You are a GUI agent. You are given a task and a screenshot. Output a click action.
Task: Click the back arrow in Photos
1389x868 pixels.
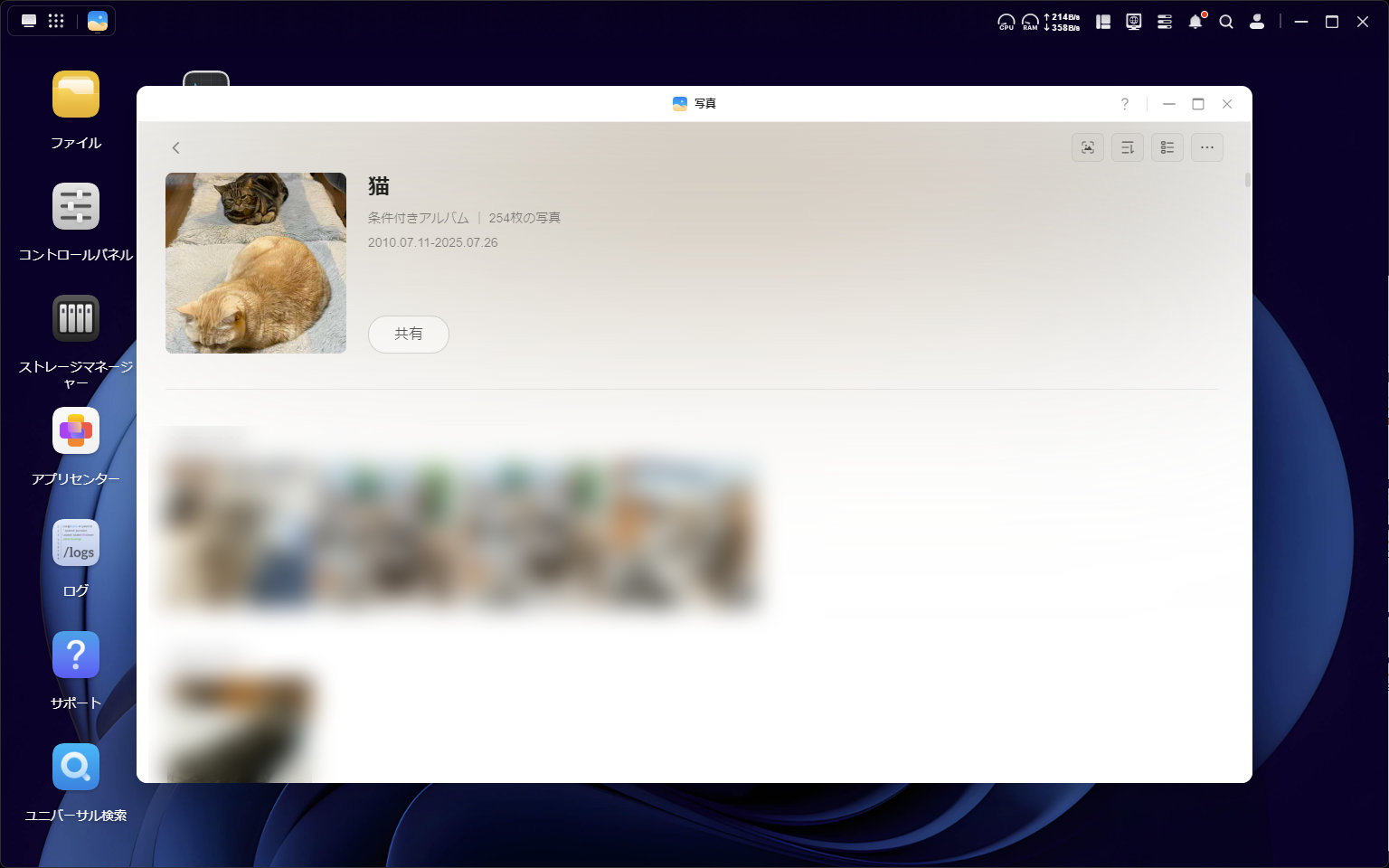click(176, 147)
